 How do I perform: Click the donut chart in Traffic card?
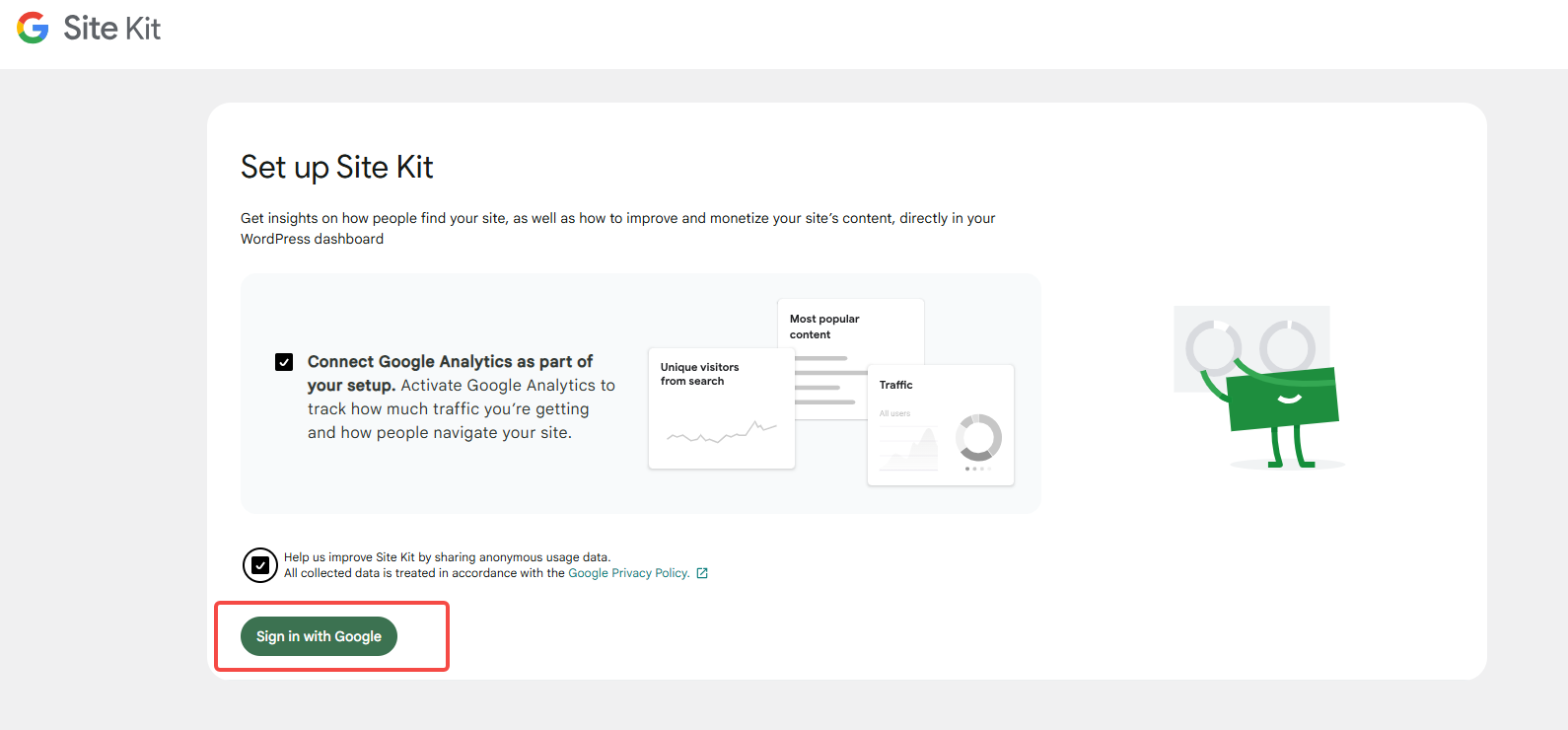click(x=978, y=437)
